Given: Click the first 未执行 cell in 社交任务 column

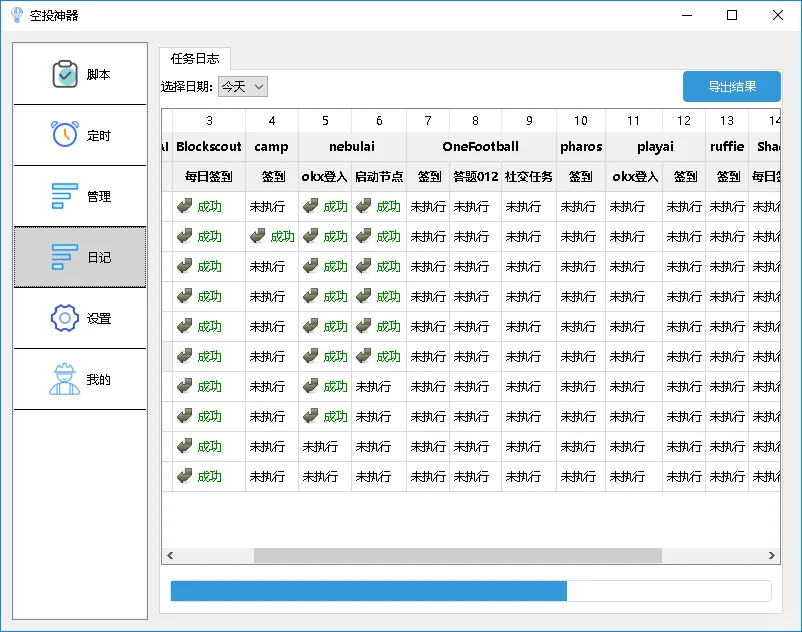Looking at the screenshot, I should point(529,207).
